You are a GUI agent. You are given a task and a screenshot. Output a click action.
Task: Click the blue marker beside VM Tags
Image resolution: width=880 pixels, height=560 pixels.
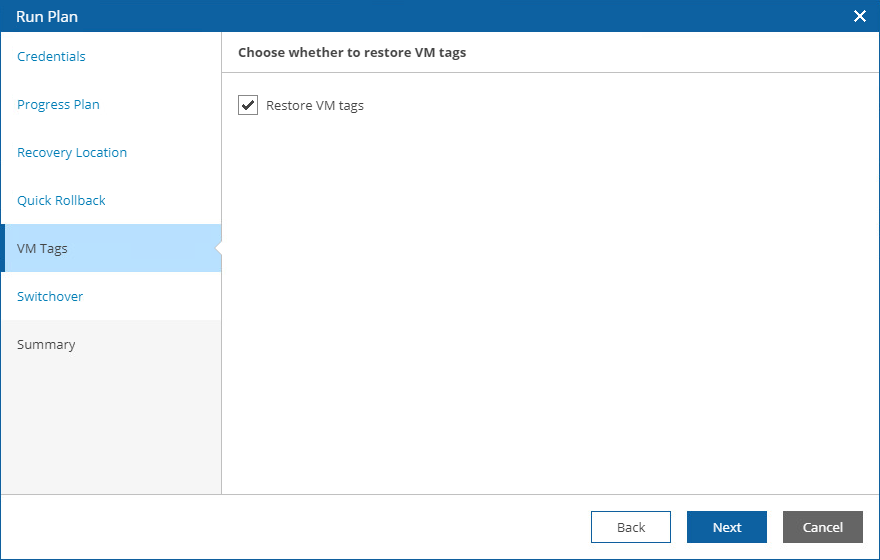[x=3, y=248]
